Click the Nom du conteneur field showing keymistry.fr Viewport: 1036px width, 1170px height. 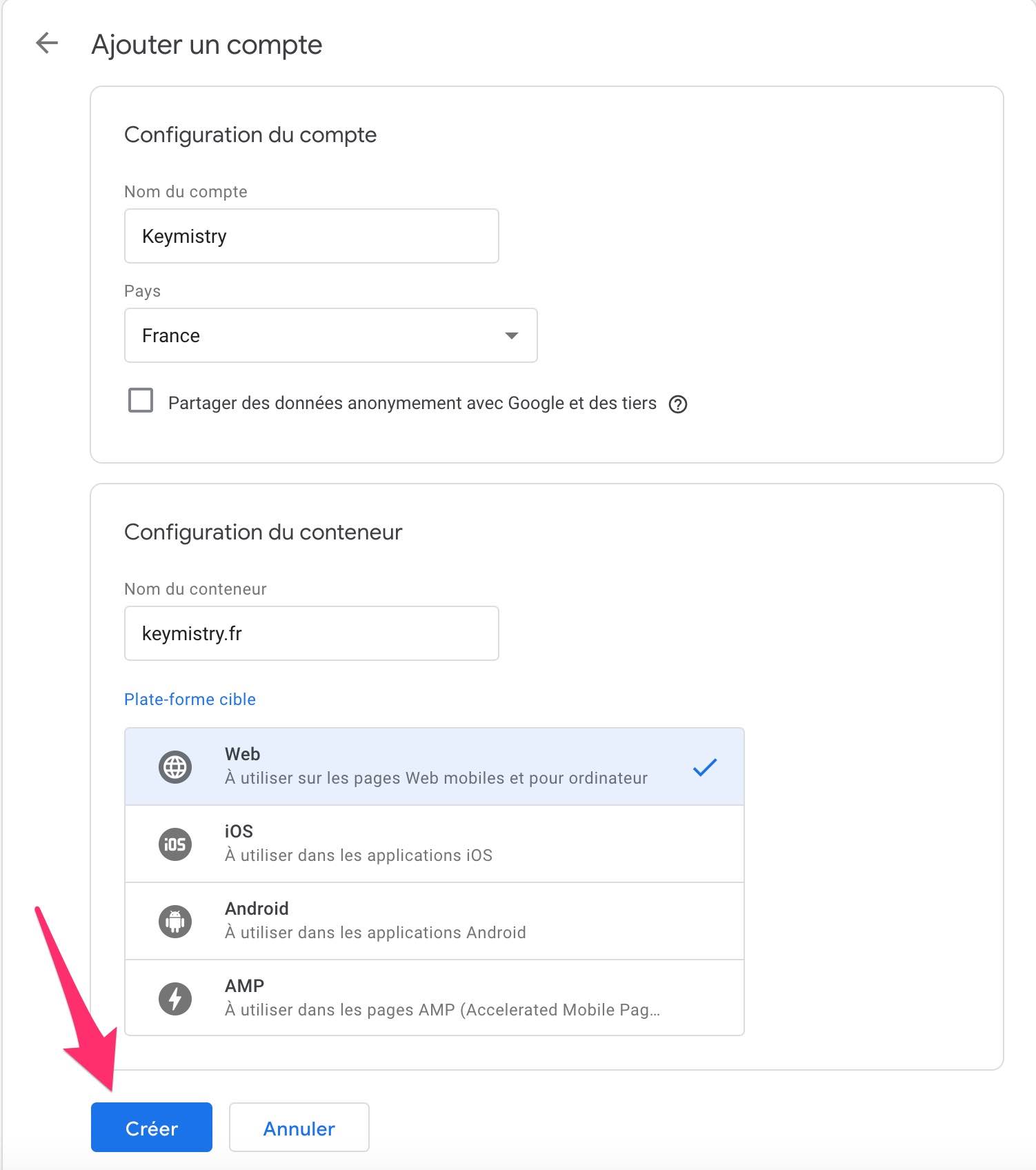point(311,633)
